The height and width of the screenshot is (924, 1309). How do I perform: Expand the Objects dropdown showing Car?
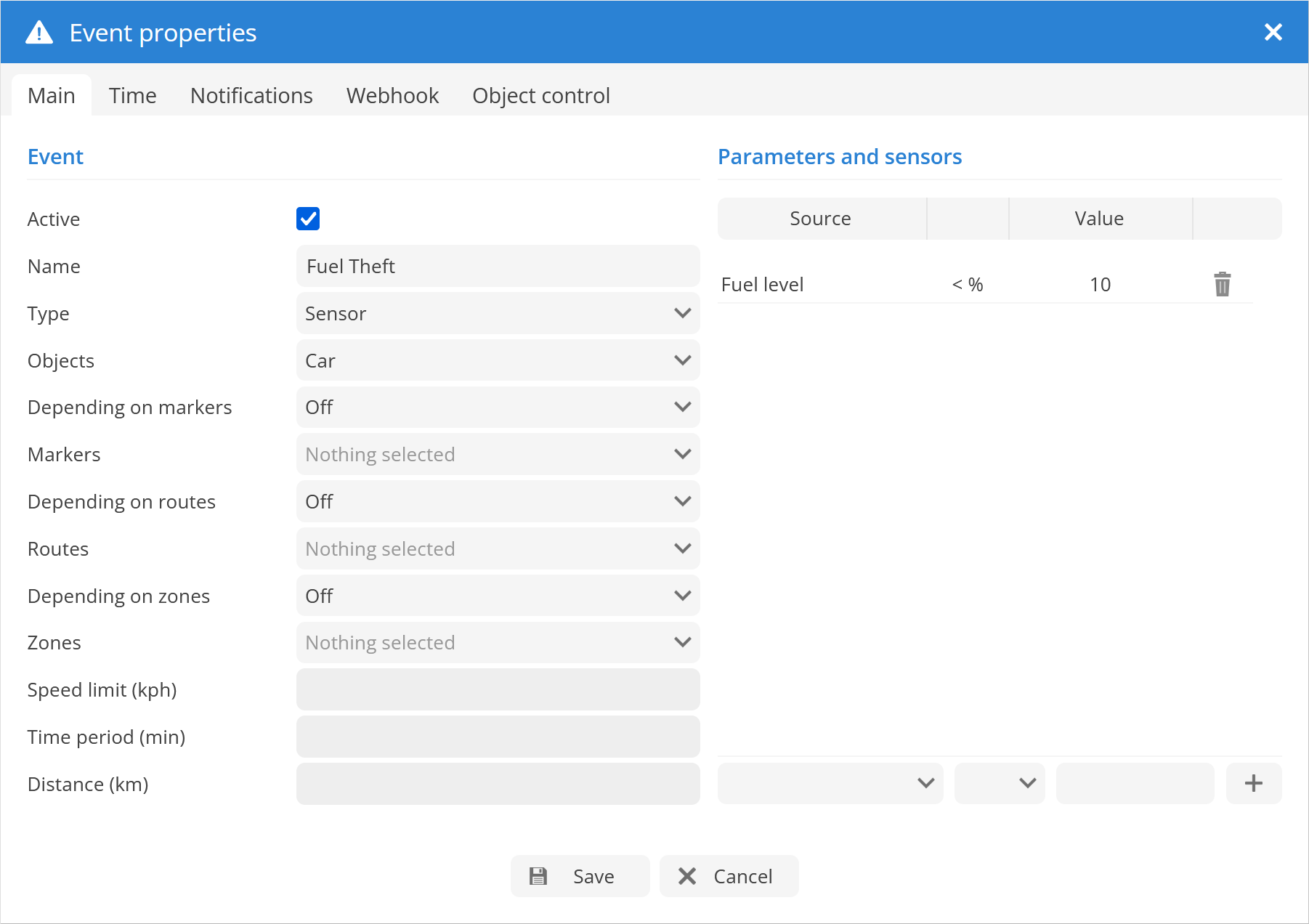click(498, 360)
